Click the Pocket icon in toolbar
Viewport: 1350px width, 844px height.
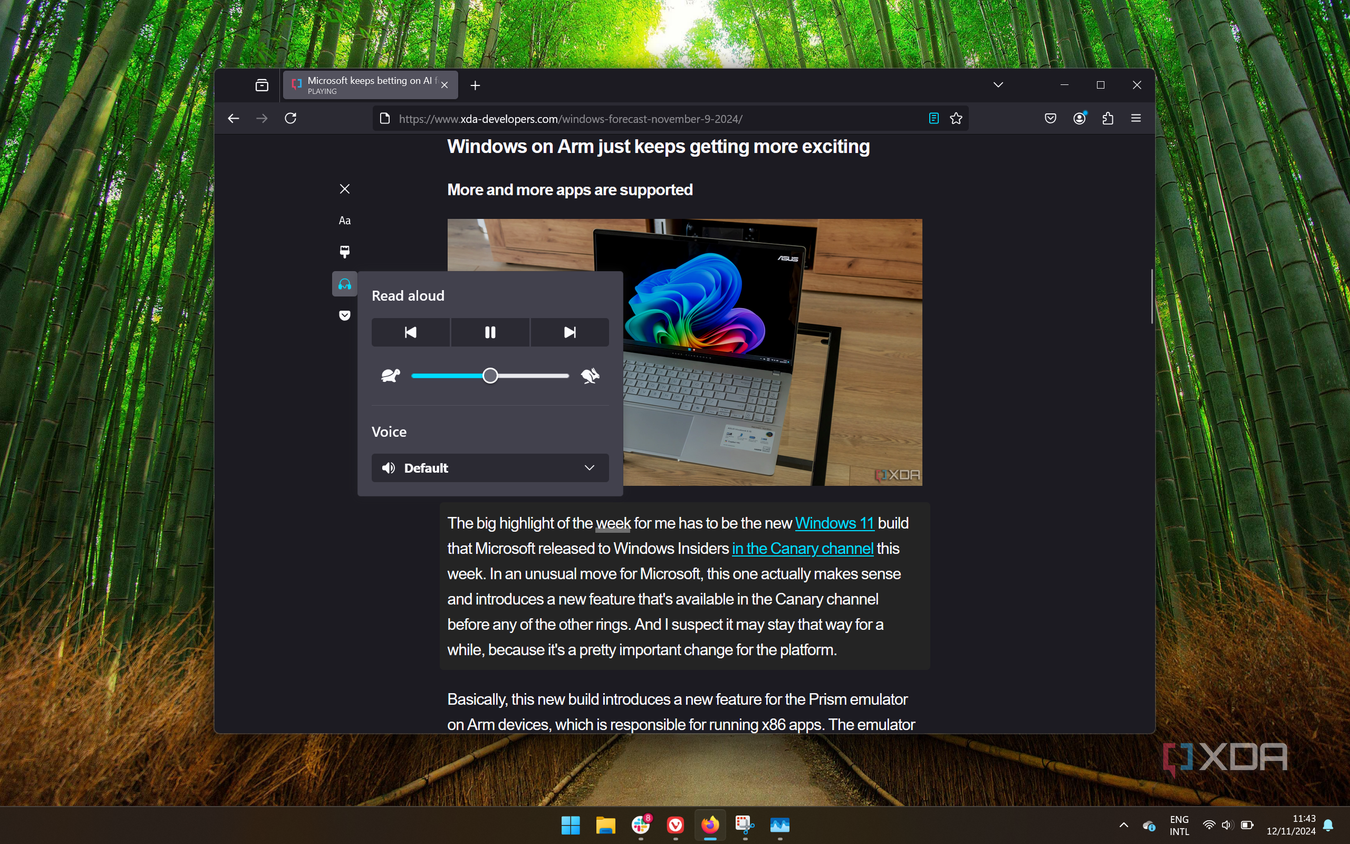coord(1050,118)
